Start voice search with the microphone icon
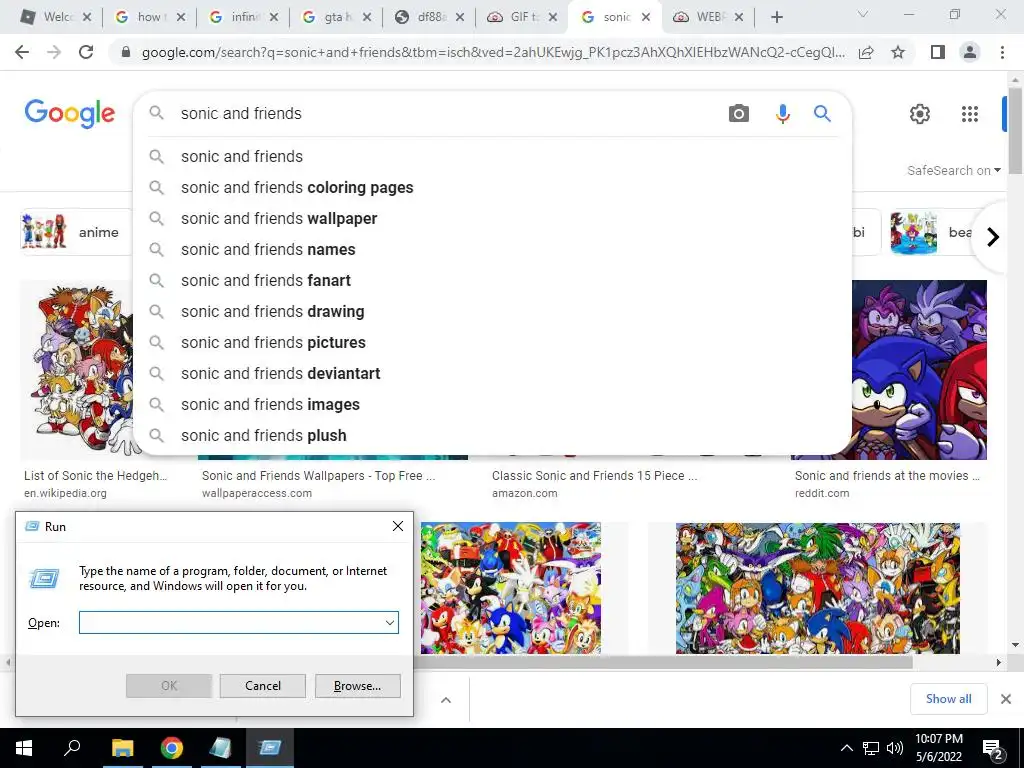The width and height of the screenshot is (1024, 768). [782, 114]
